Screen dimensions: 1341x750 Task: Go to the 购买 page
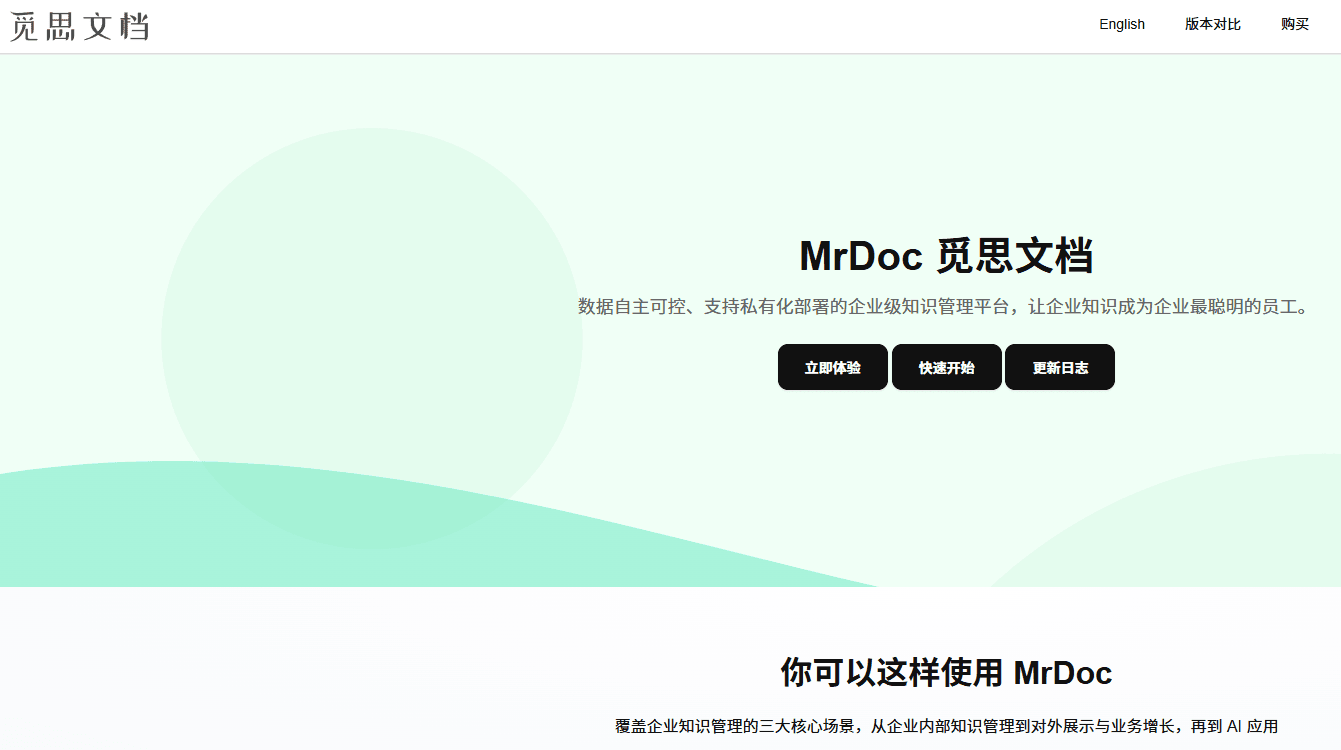(x=1295, y=25)
